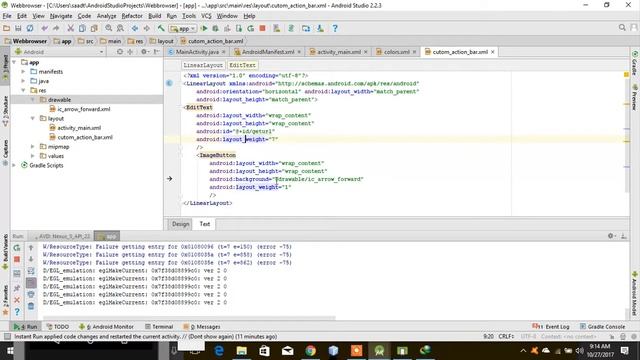640x360 pixels.
Task: Expand the java folder
Action: [23, 81]
